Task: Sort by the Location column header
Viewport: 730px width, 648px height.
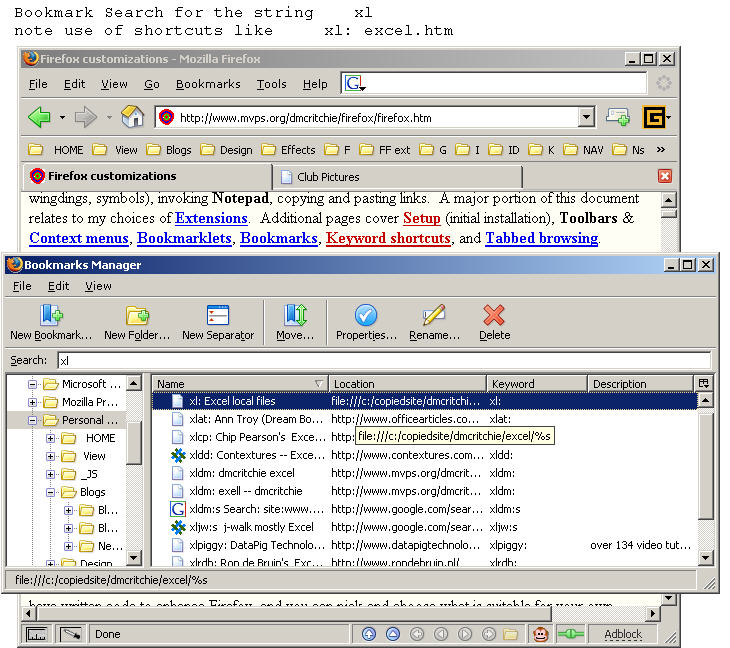Action: 407,384
